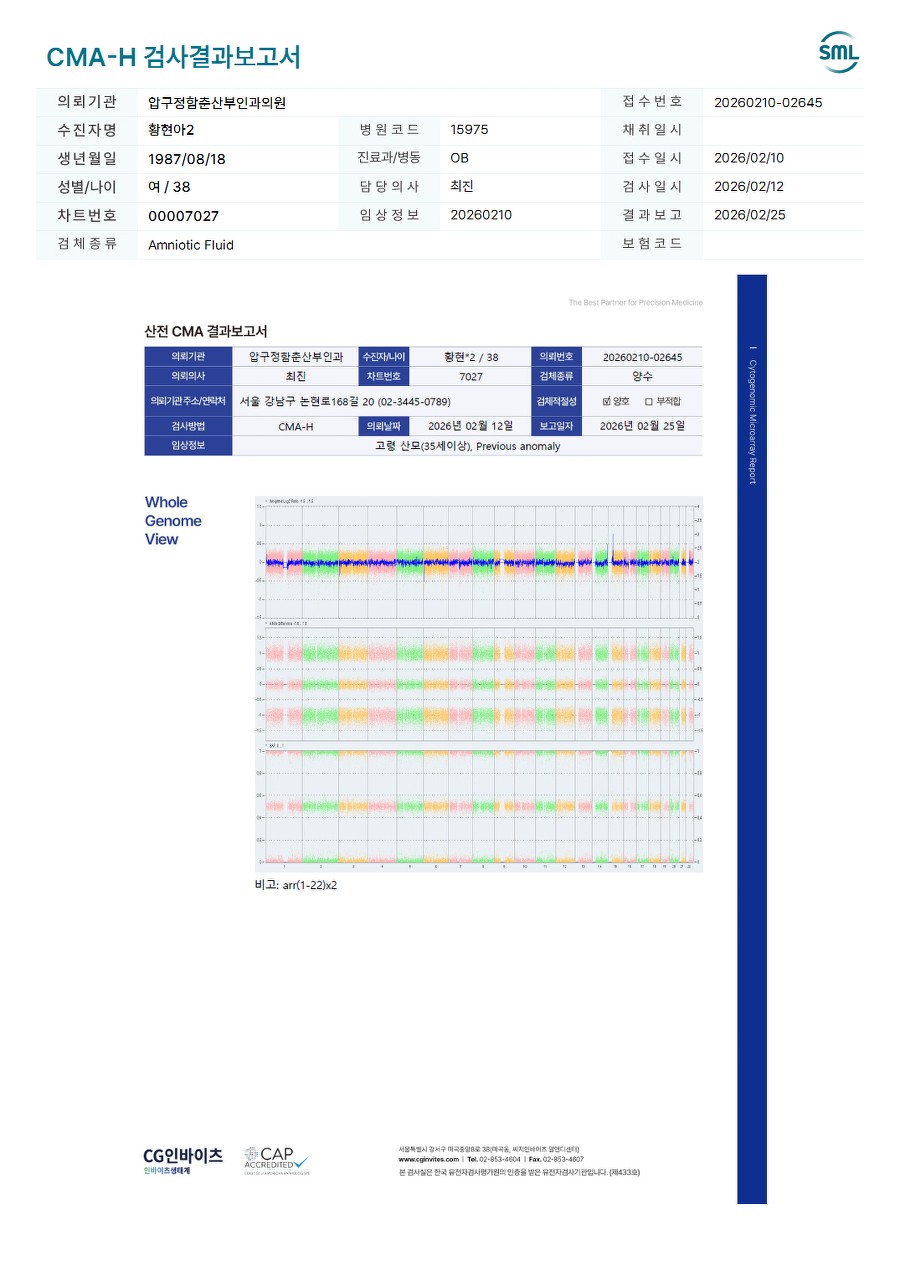This screenshot has width=900, height=1271.
Task: Select the 접수번호 value 20260210-02645
Action: click(768, 102)
